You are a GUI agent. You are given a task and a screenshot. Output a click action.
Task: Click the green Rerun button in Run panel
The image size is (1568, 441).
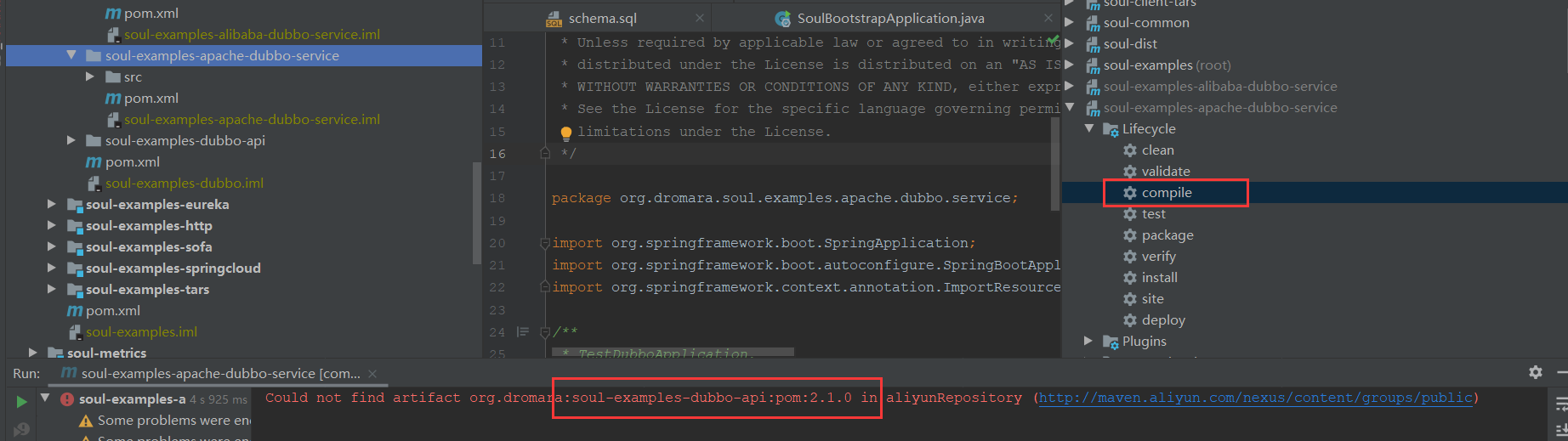(x=21, y=401)
